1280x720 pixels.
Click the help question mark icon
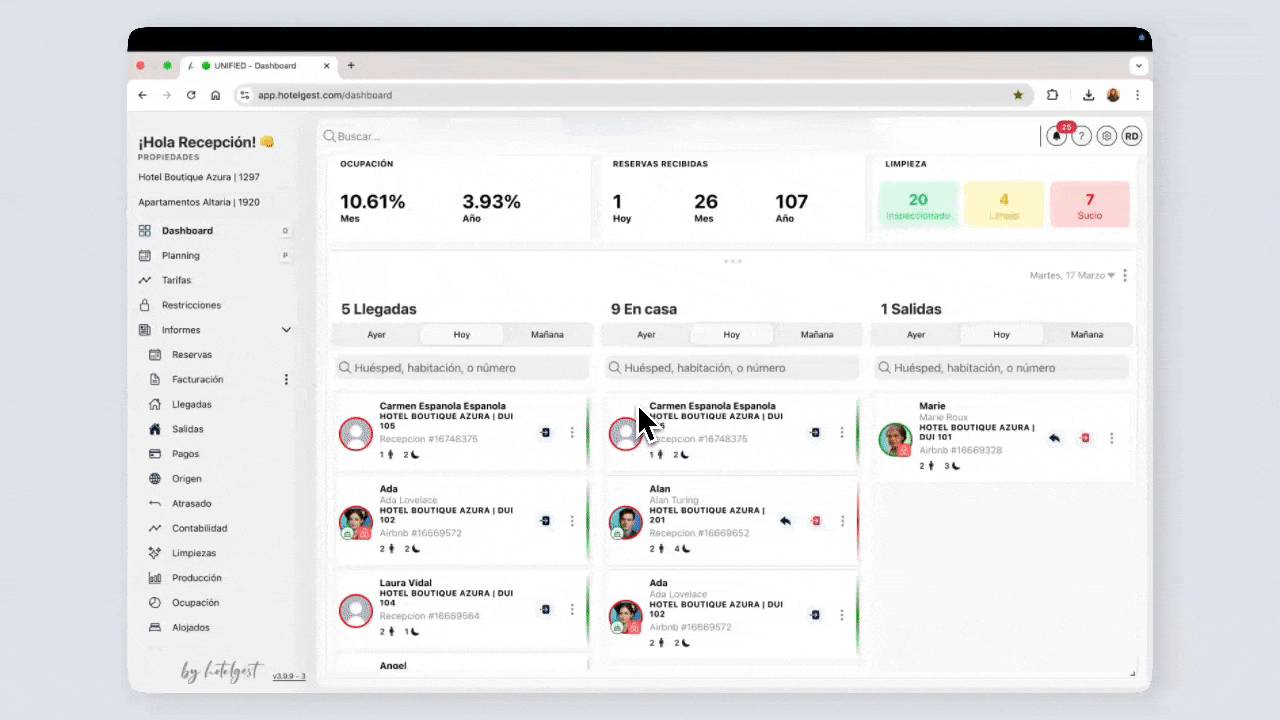[x=1081, y=137]
